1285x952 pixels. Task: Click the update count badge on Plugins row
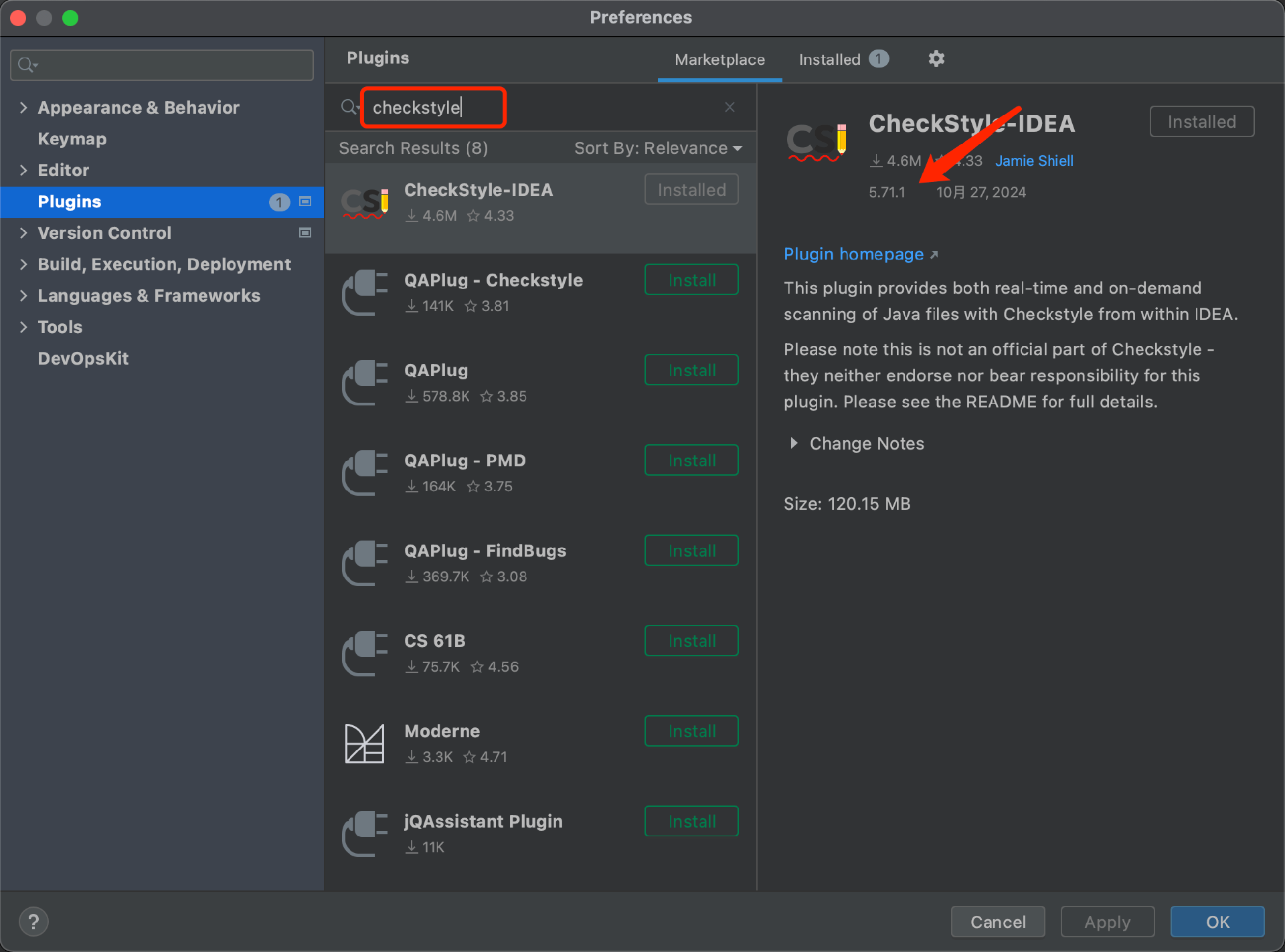(279, 202)
